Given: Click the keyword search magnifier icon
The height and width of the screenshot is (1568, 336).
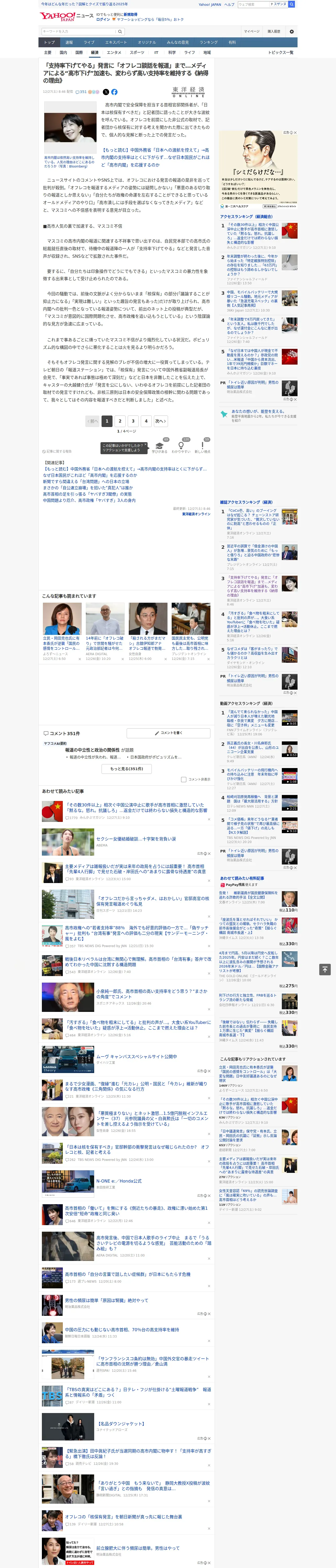Looking at the screenshot, I should coord(120,32).
